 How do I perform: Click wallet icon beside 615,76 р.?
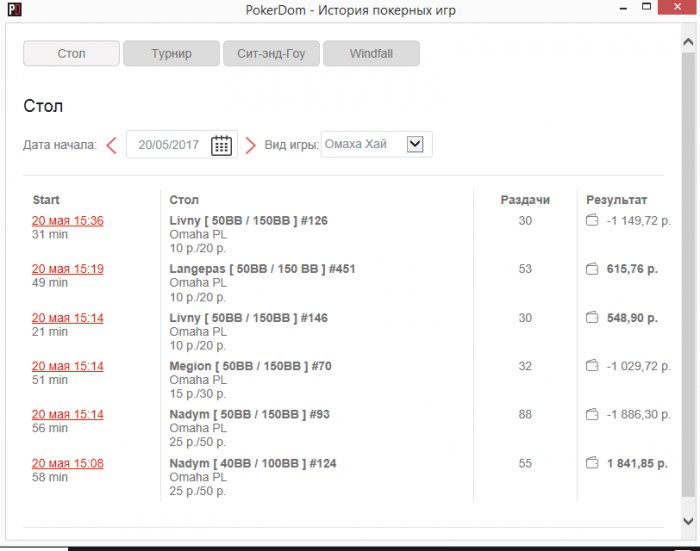click(592, 269)
